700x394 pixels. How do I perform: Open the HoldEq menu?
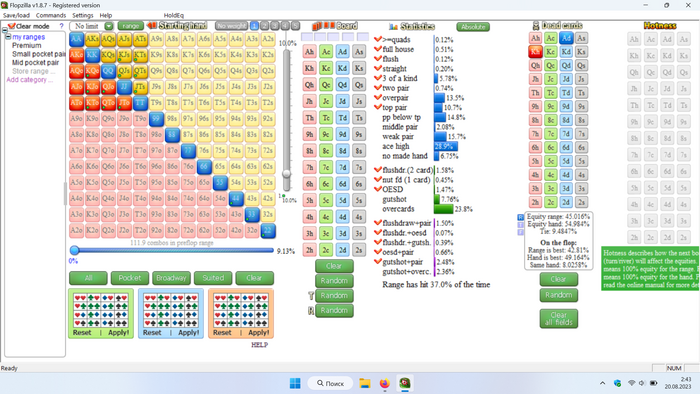(174, 15)
